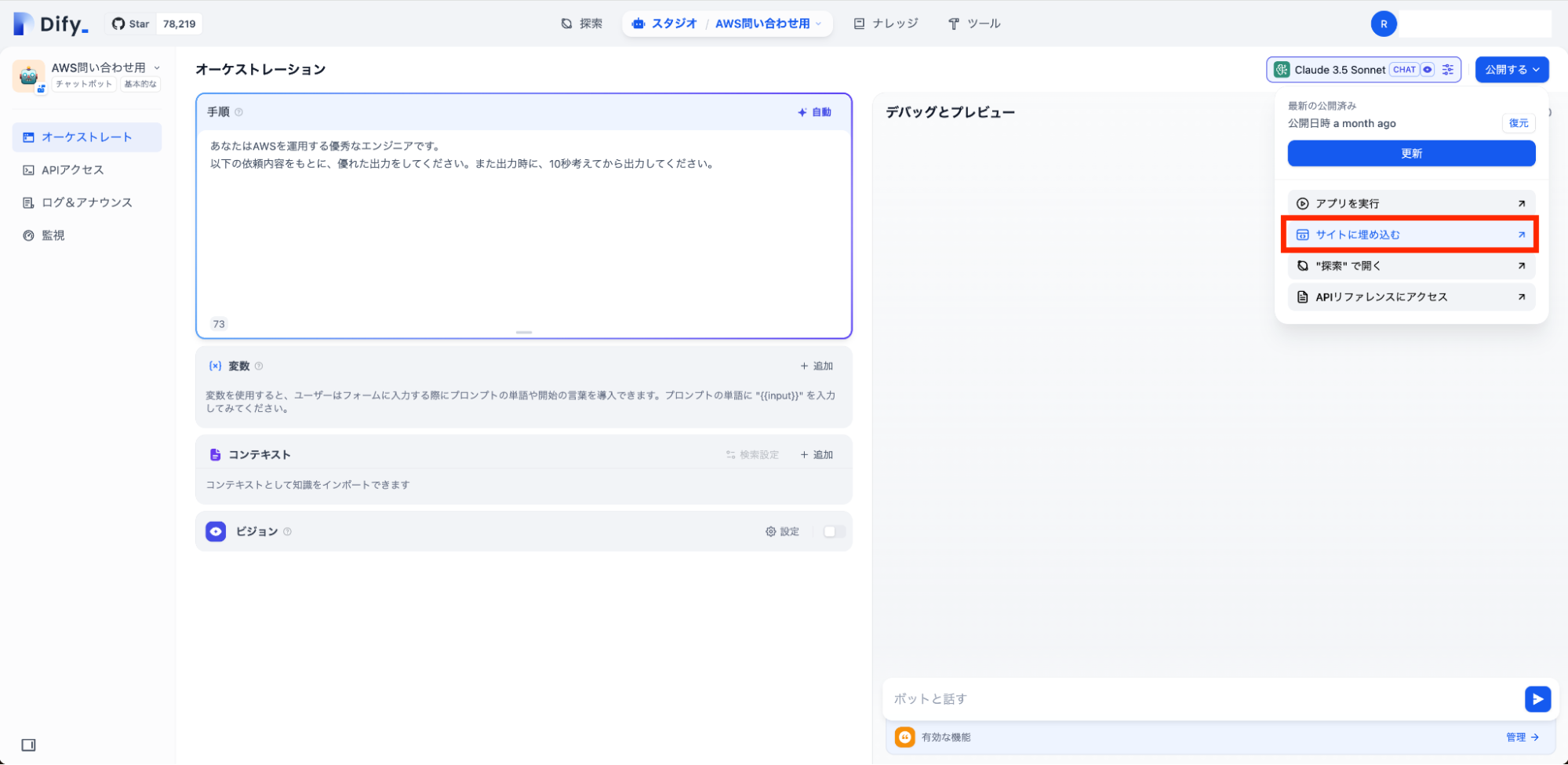Collapse the sidebar with the bottom-left icon

29,744
